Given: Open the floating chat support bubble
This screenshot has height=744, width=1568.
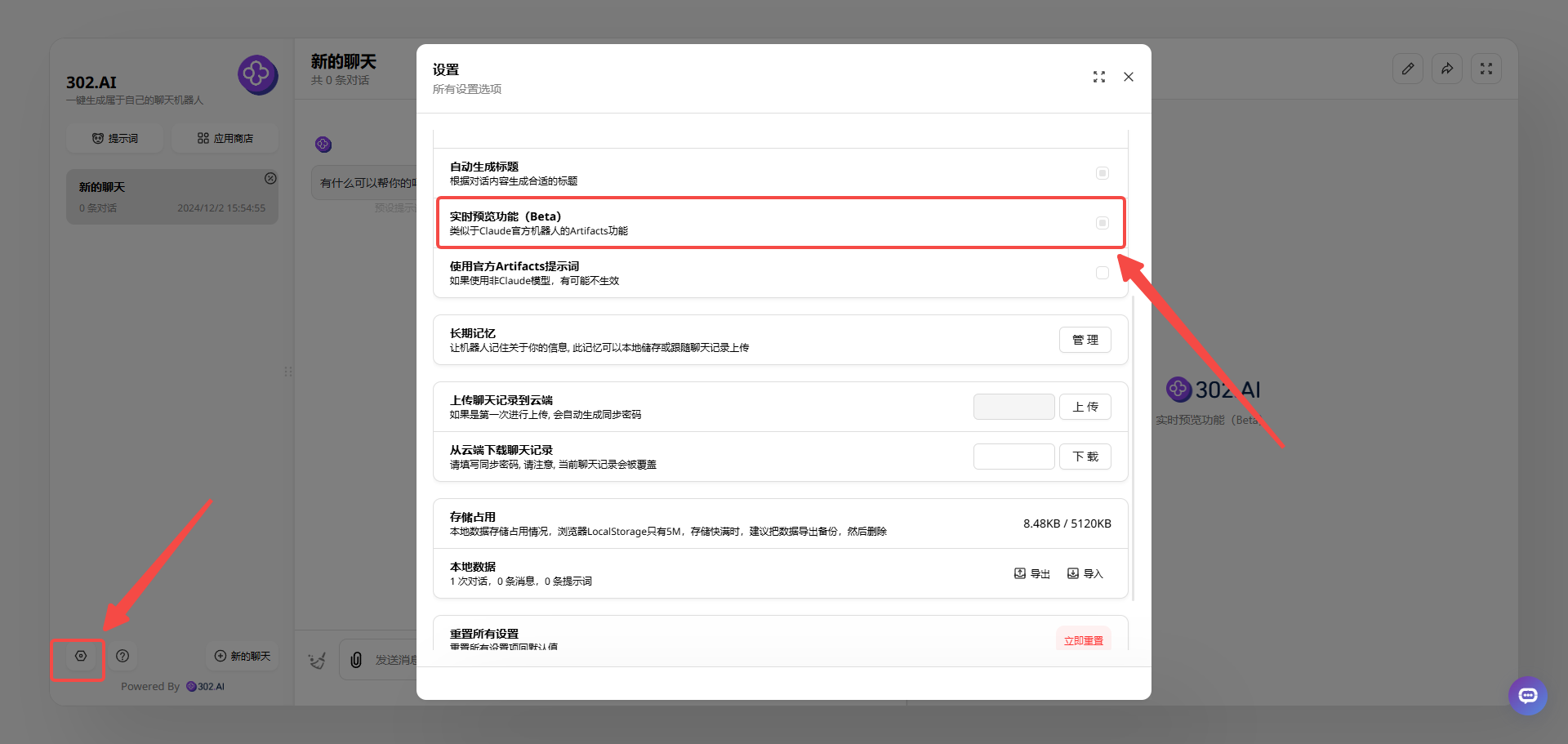Looking at the screenshot, I should point(1528,696).
